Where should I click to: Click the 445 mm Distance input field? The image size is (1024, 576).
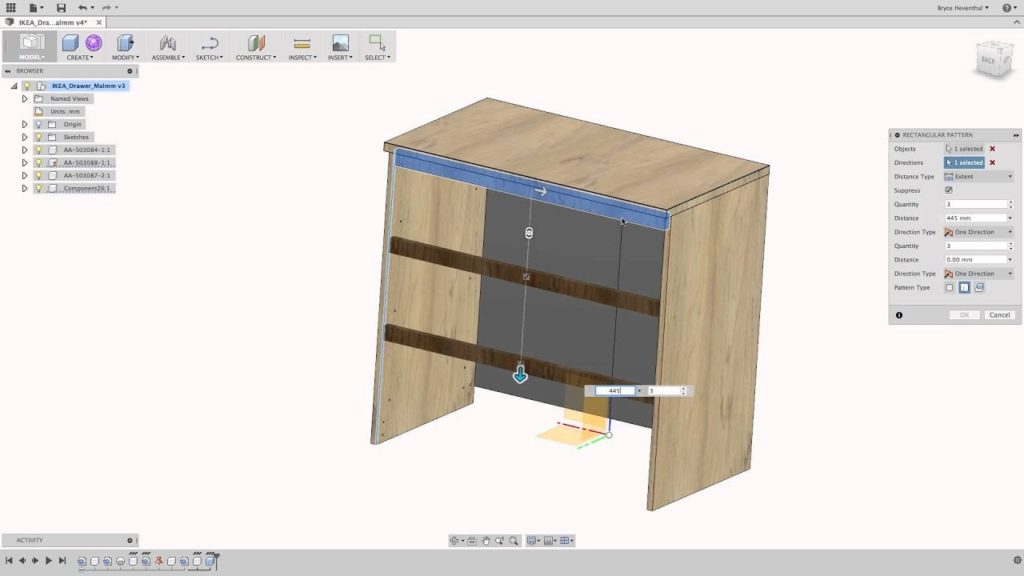pos(974,218)
